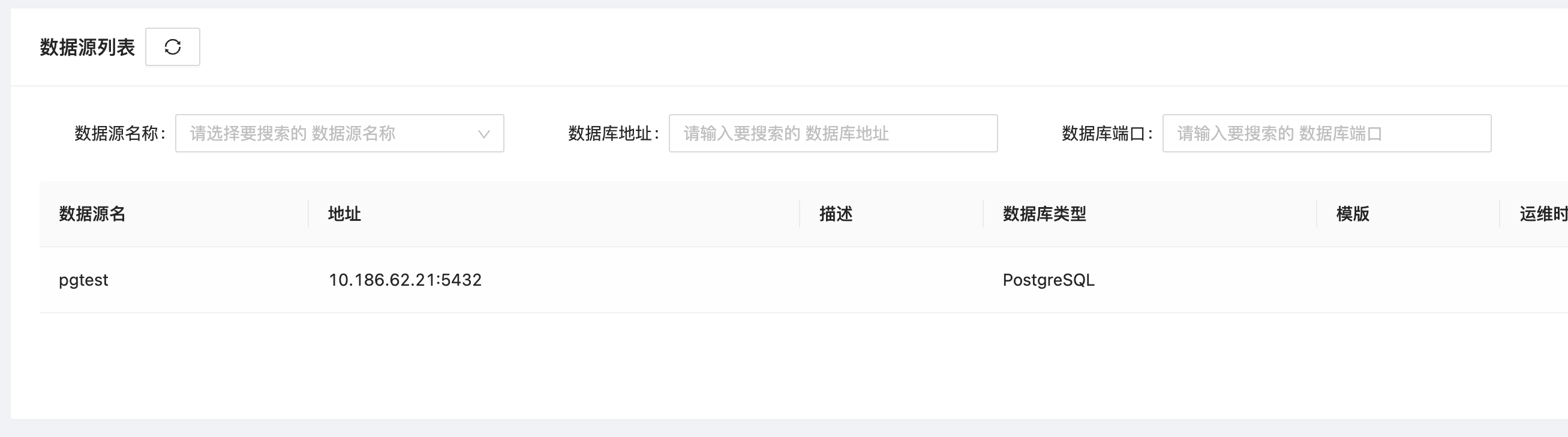Click the 地址 column header

(x=344, y=214)
